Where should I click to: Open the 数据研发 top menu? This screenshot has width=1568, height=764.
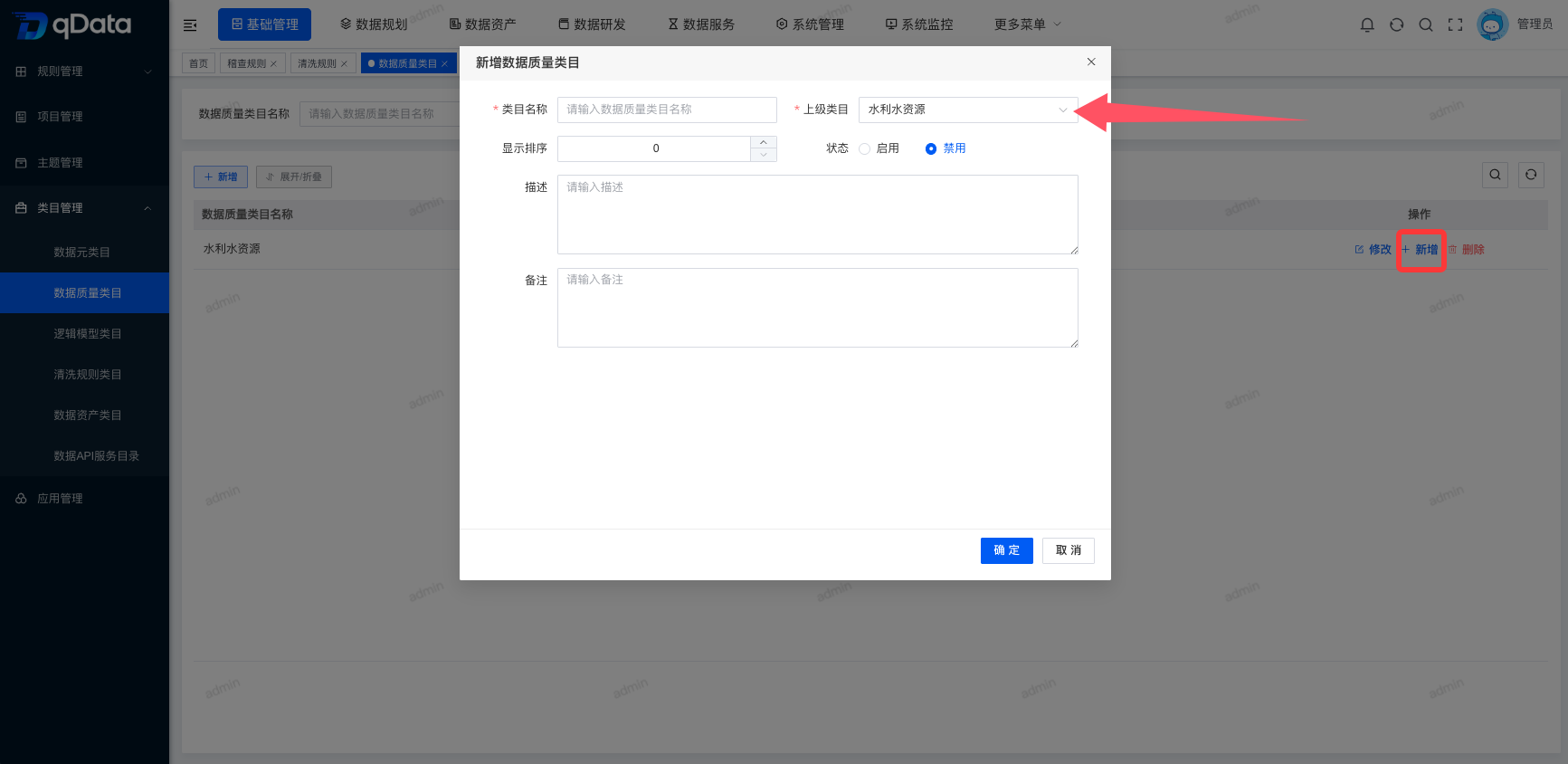592,24
